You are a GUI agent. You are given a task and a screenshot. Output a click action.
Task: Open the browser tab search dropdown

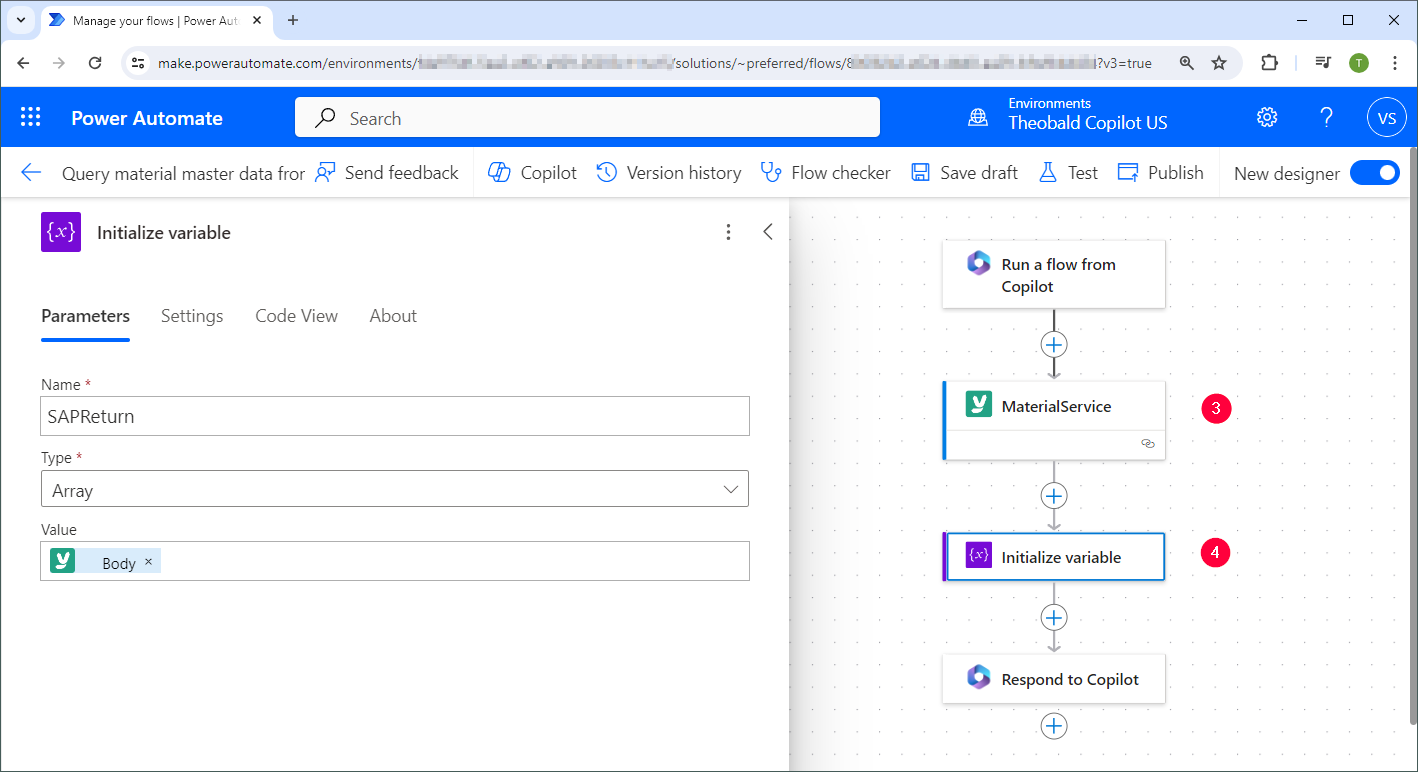20,20
